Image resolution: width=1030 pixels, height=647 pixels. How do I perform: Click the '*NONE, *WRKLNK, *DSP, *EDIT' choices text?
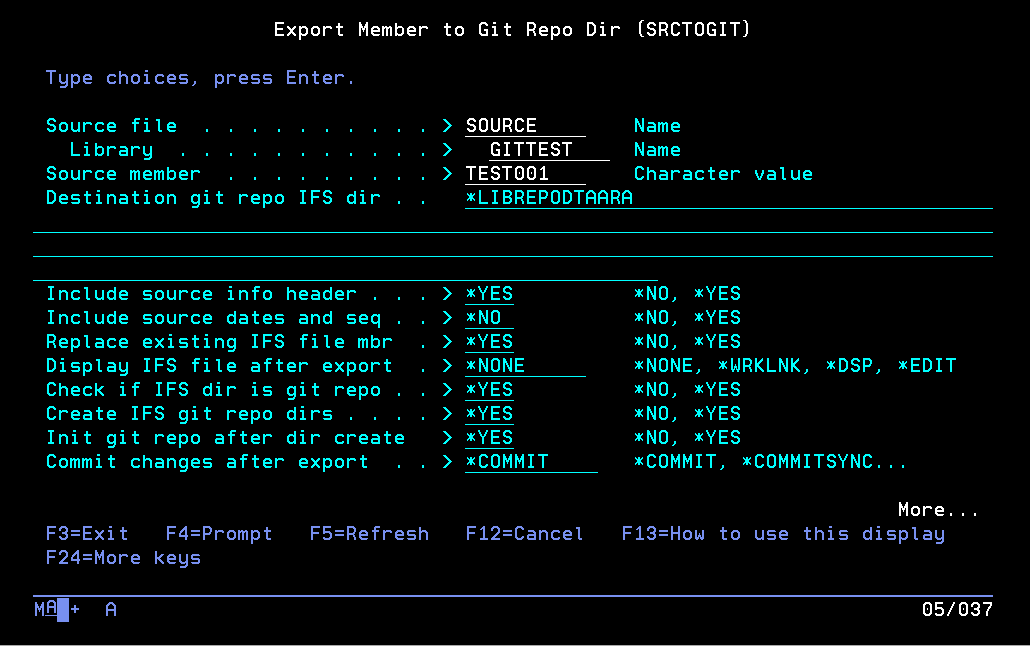click(x=795, y=366)
